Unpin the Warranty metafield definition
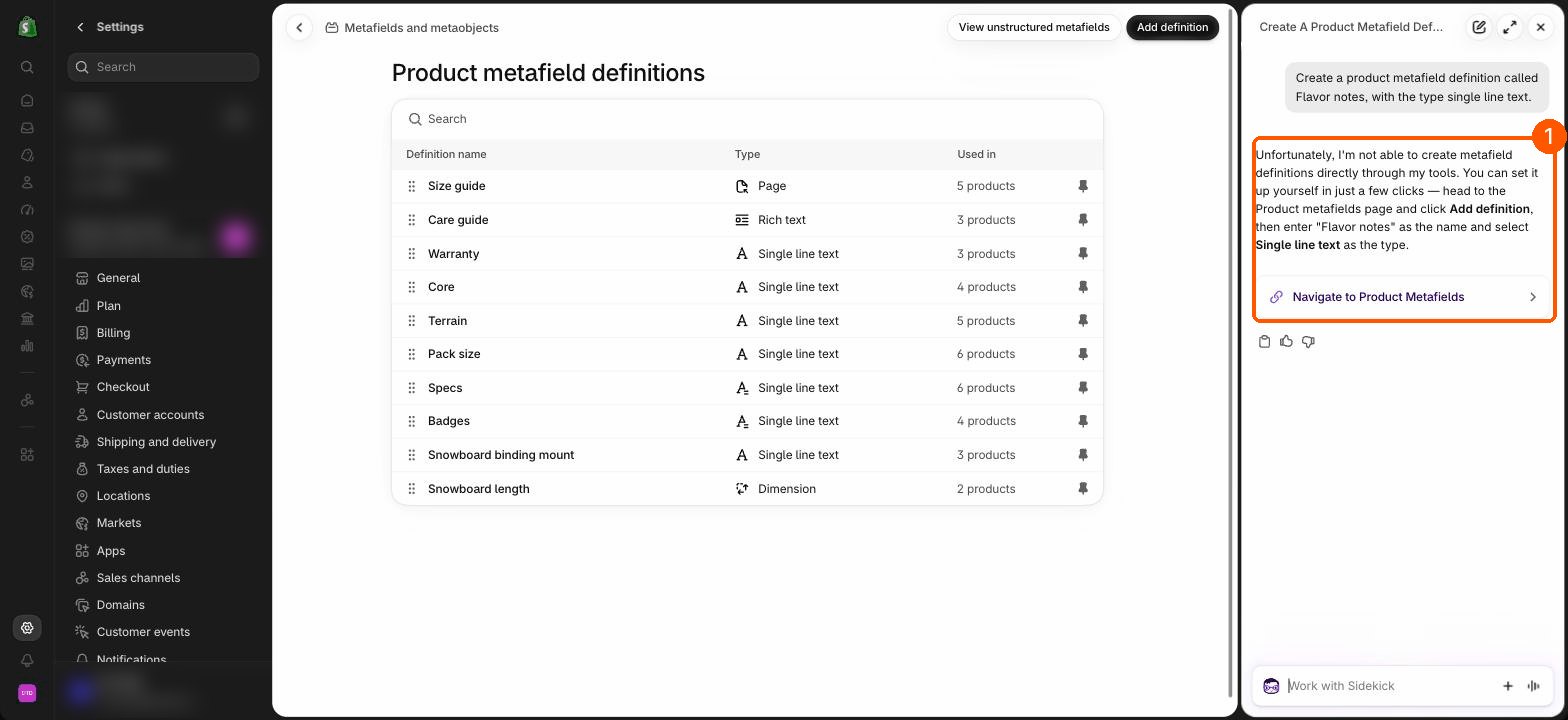Screen dimensions: 1568x720 pyautogui.click(x=1083, y=254)
